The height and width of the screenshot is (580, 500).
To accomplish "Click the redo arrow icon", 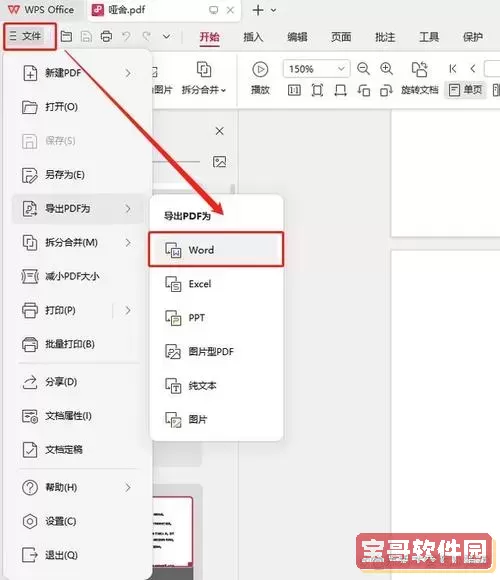I will click(146, 37).
